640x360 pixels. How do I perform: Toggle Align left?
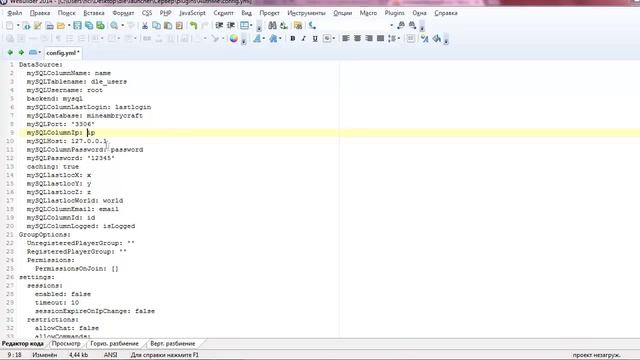pyautogui.click(x=346, y=38)
